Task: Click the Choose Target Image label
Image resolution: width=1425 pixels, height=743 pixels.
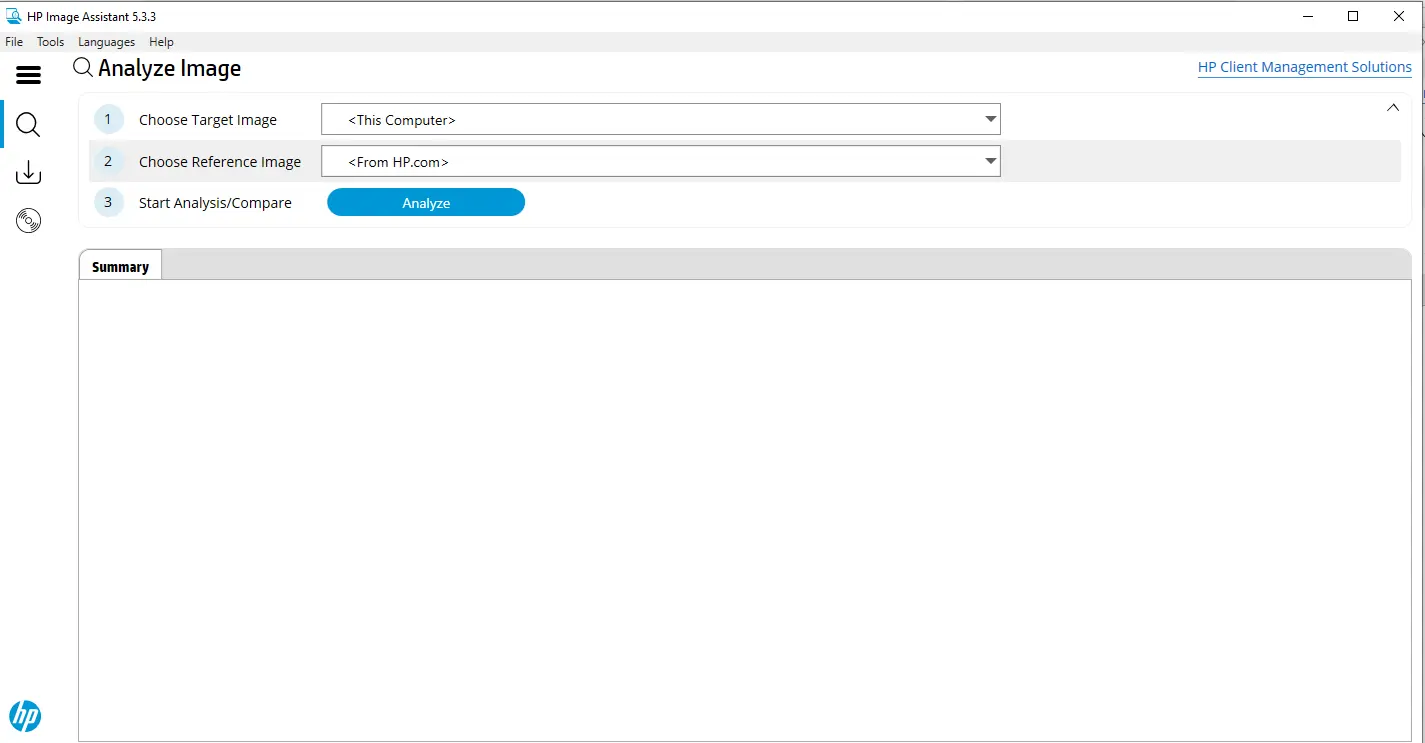Action: 208,120
